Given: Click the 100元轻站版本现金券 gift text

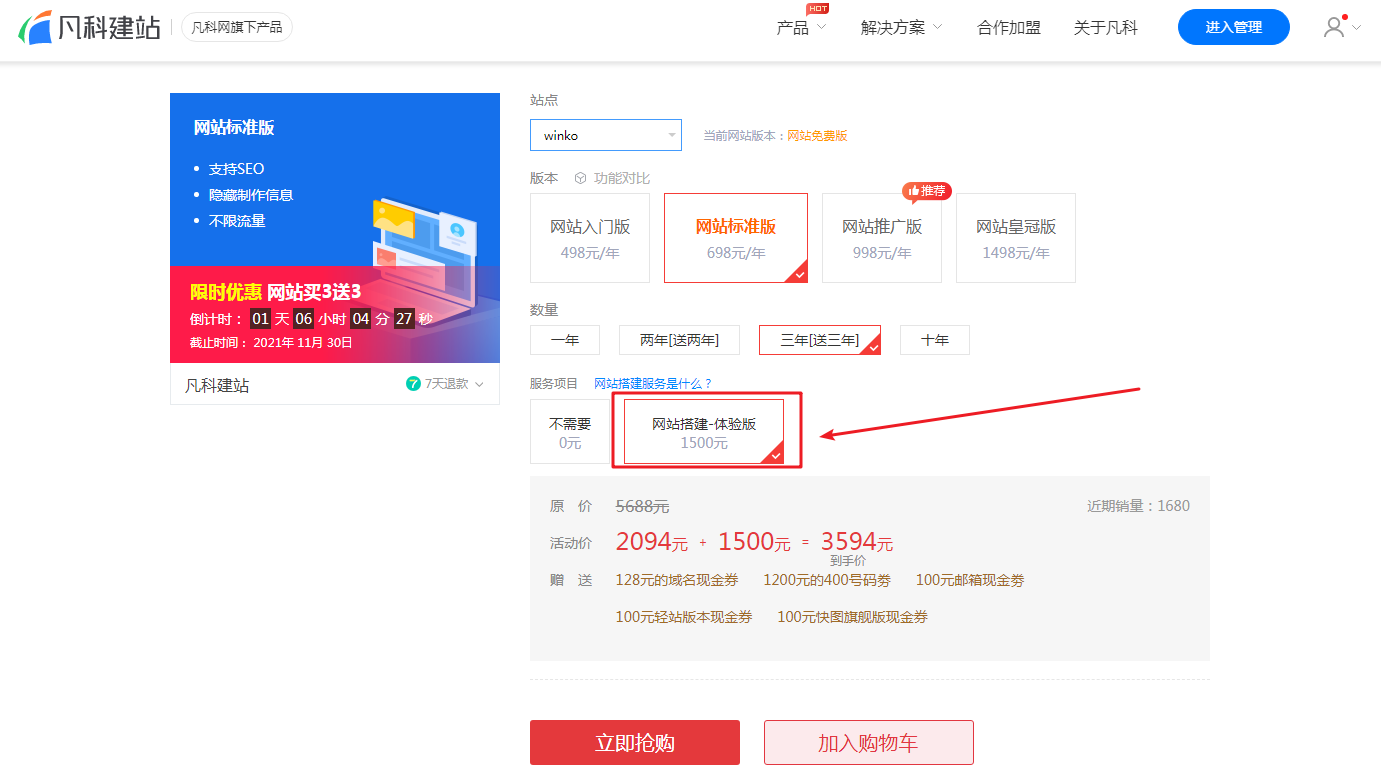Looking at the screenshot, I should (x=684, y=617).
